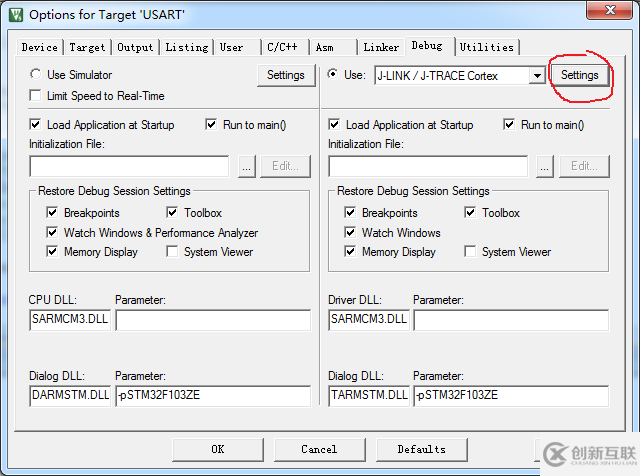
Task: Click Driver DLL field SARMCM3.DLL
Action: pos(369,320)
